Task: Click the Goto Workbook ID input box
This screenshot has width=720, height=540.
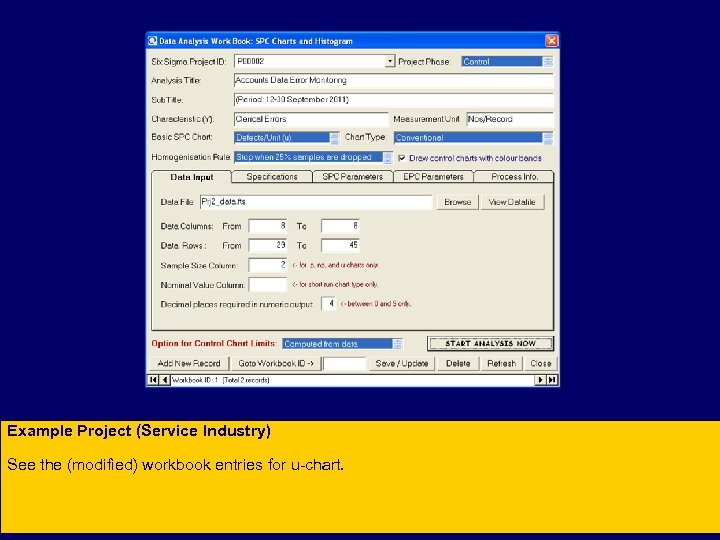Action: (x=345, y=364)
